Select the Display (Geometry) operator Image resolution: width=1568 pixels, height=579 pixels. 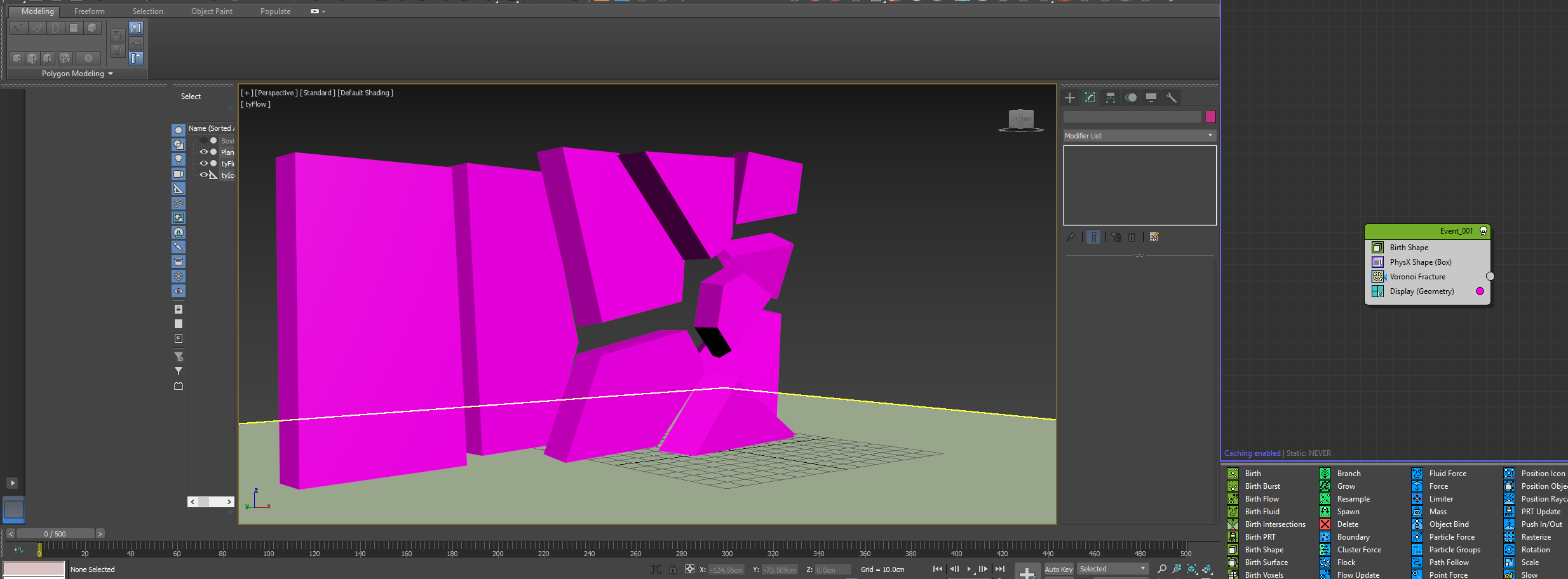click(x=1421, y=291)
